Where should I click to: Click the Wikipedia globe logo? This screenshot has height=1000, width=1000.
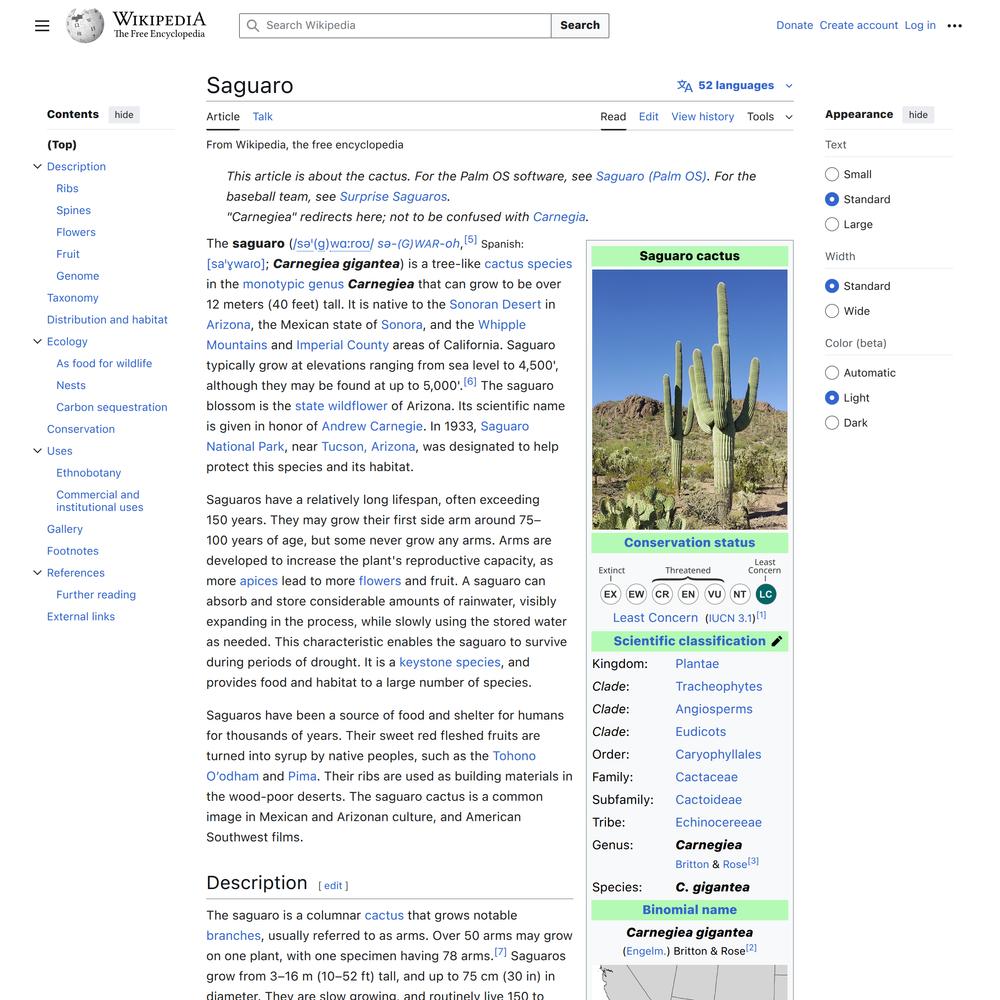85,26
